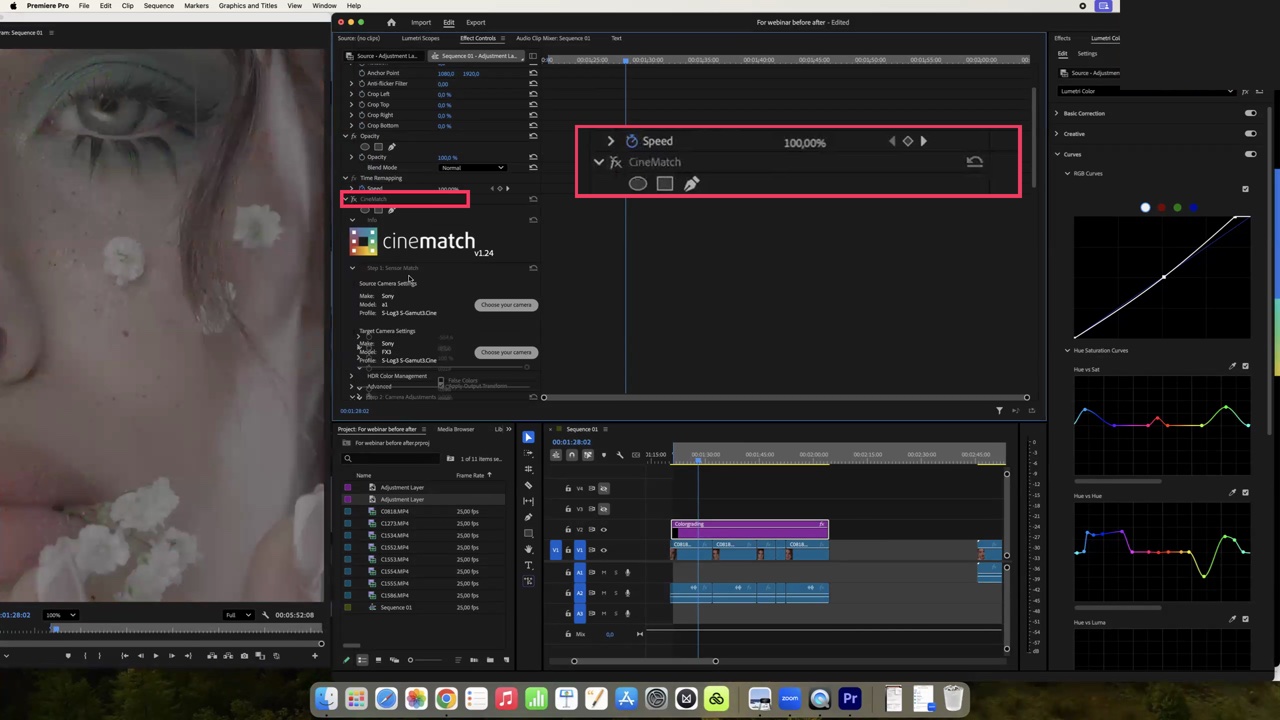The height and width of the screenshot is (720, 1280).
Task: Click the Add Marker icon in timeline
Action: [603, 455]
